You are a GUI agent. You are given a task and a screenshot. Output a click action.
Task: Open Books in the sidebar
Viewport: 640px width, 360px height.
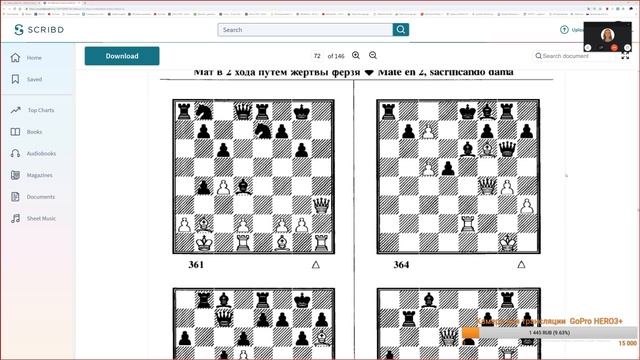click(x=34, y=132)
